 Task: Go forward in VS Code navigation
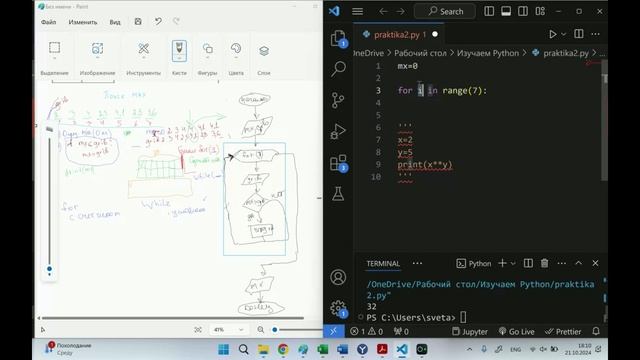point(401,11)
